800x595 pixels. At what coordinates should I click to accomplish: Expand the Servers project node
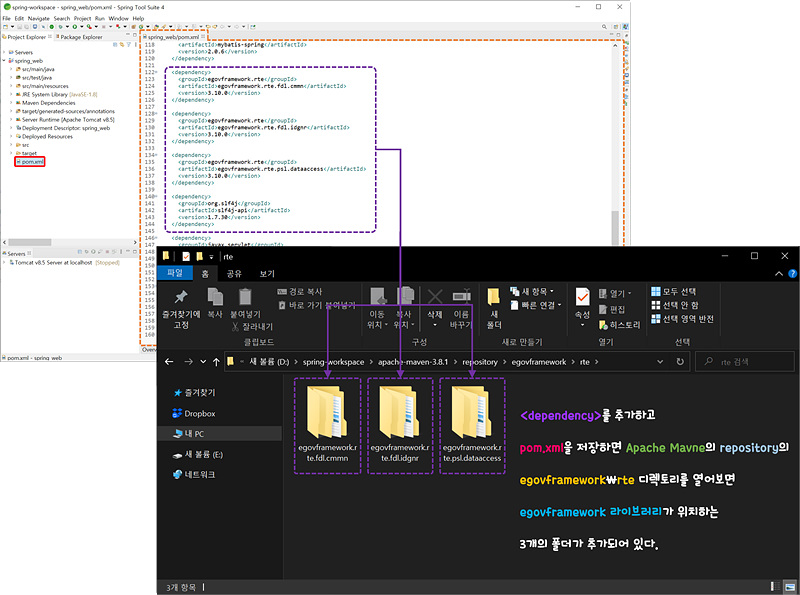point(5,52)
